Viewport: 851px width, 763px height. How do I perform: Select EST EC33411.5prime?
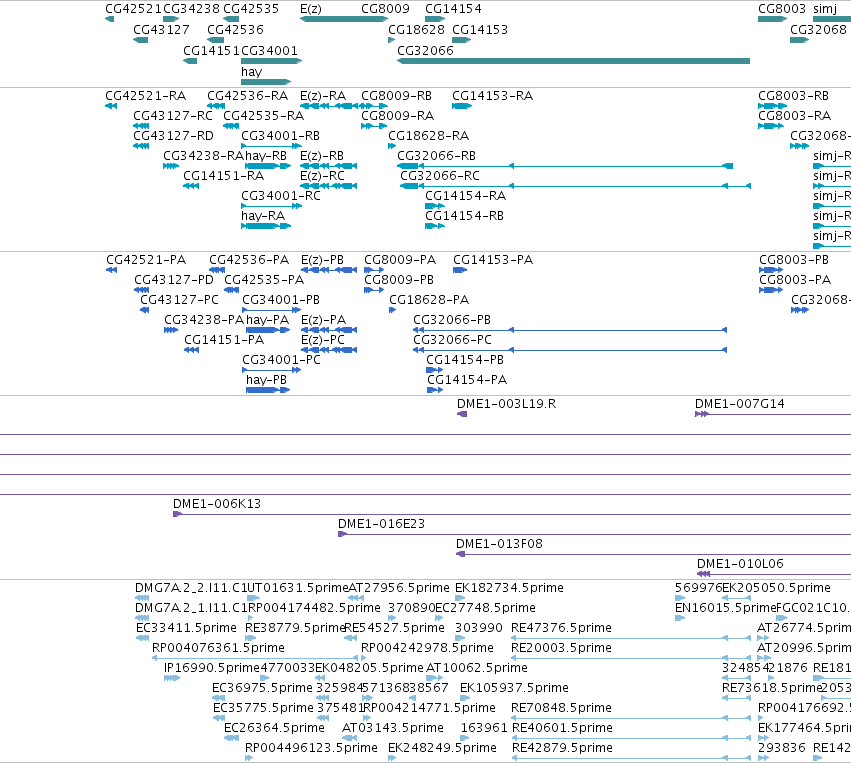pyautogui.click(x=186, y=628)
